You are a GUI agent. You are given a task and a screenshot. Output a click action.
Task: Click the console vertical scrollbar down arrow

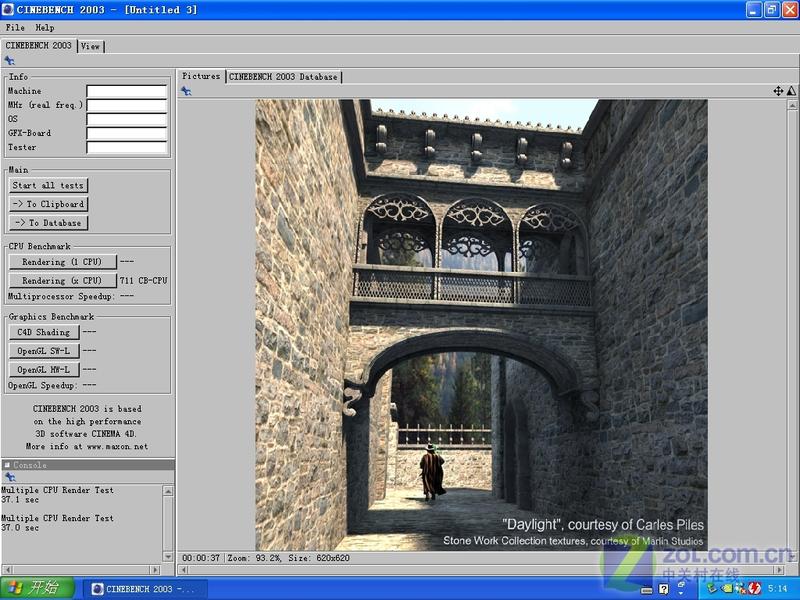[168, 556]
